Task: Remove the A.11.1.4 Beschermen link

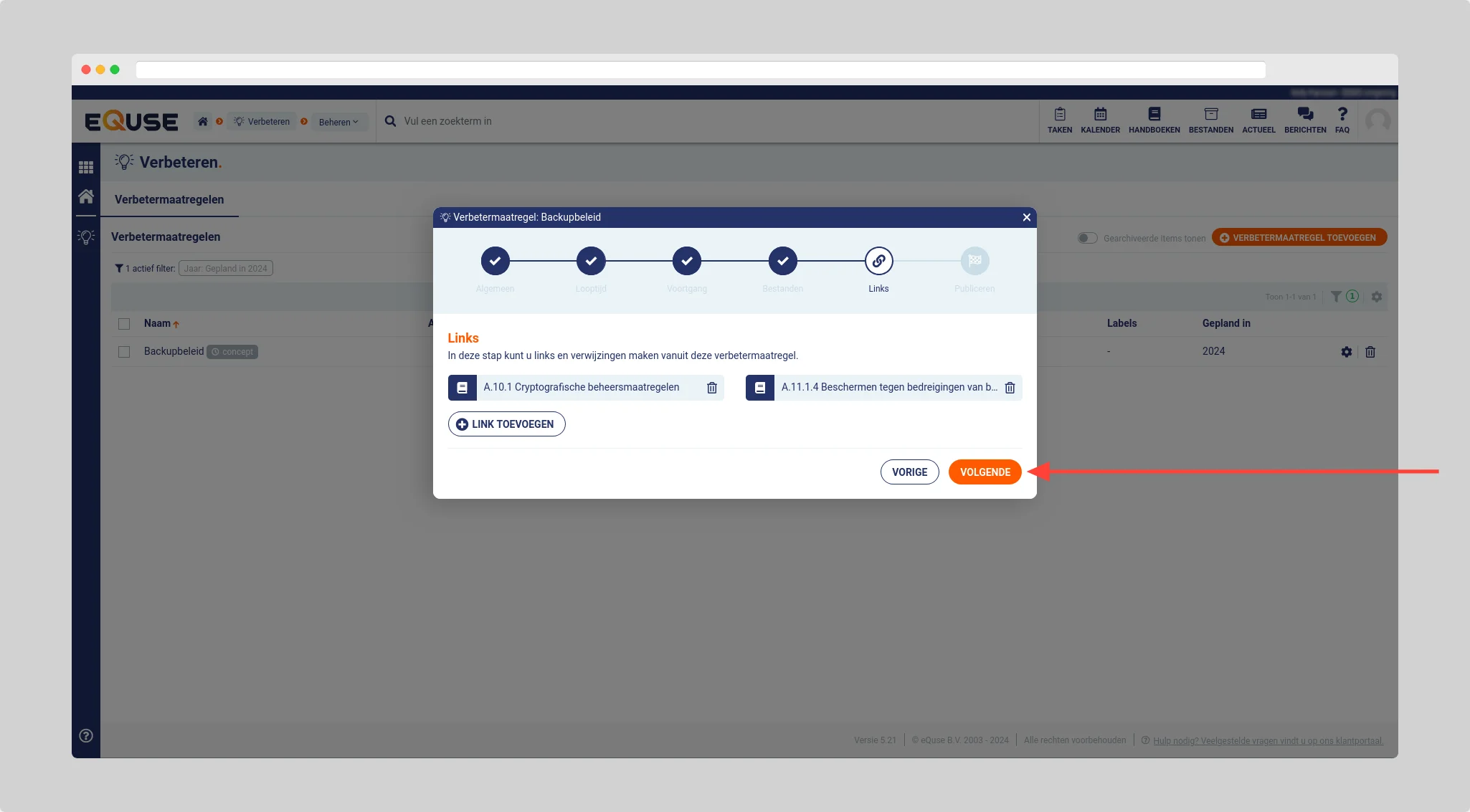Action: pos(1010,388)
